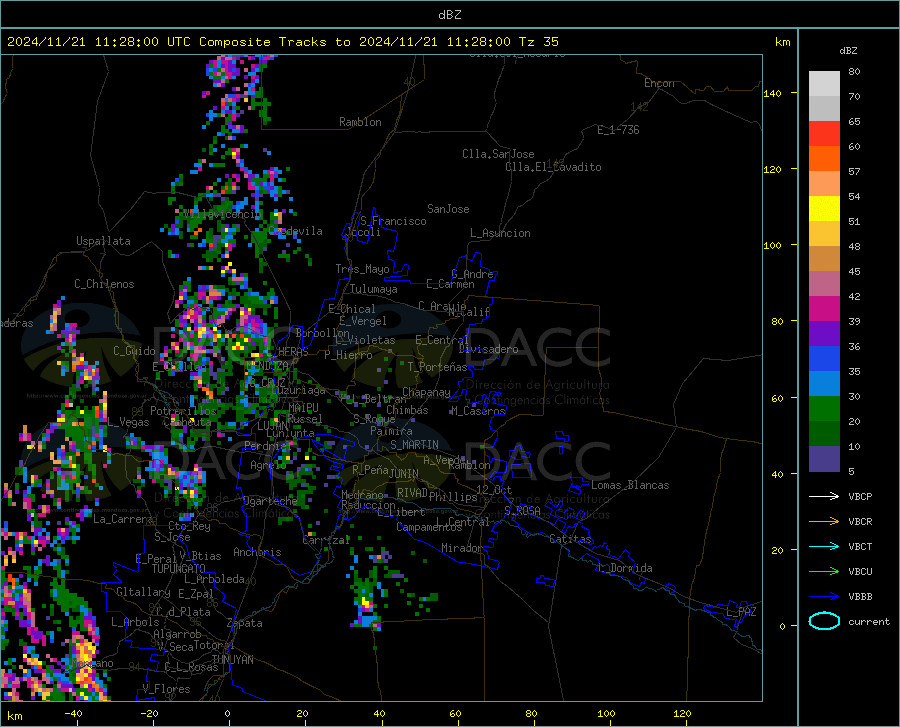Select the light gray 70–80 dBZ swatch
Image resolution: width=900 pixels, height=727 pixels.
pos(824,84)
